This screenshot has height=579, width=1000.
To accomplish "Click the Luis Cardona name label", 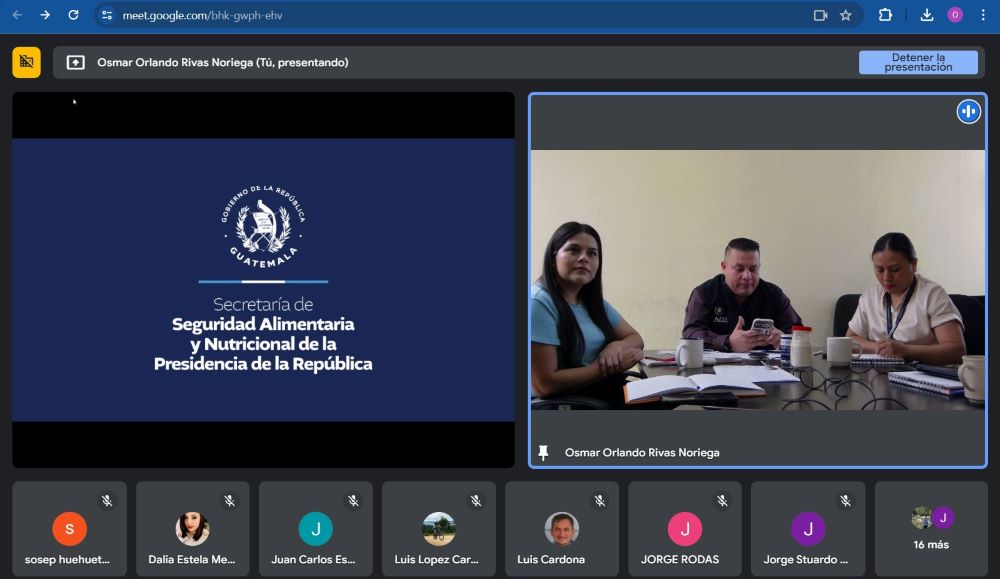I will (551, 559).
